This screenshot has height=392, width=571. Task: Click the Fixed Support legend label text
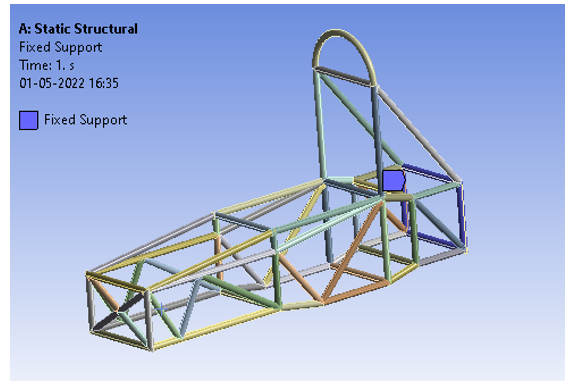[x=86, y=120]
